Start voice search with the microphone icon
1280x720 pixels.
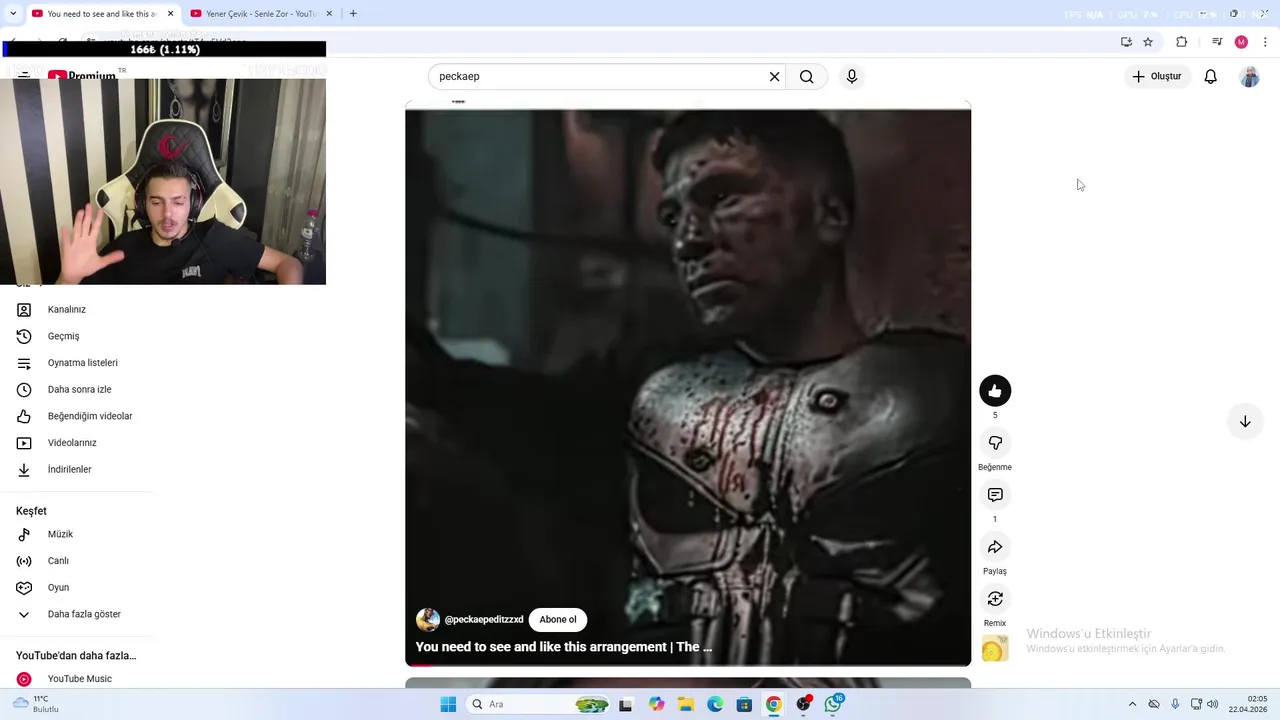(x=852, y=77)
